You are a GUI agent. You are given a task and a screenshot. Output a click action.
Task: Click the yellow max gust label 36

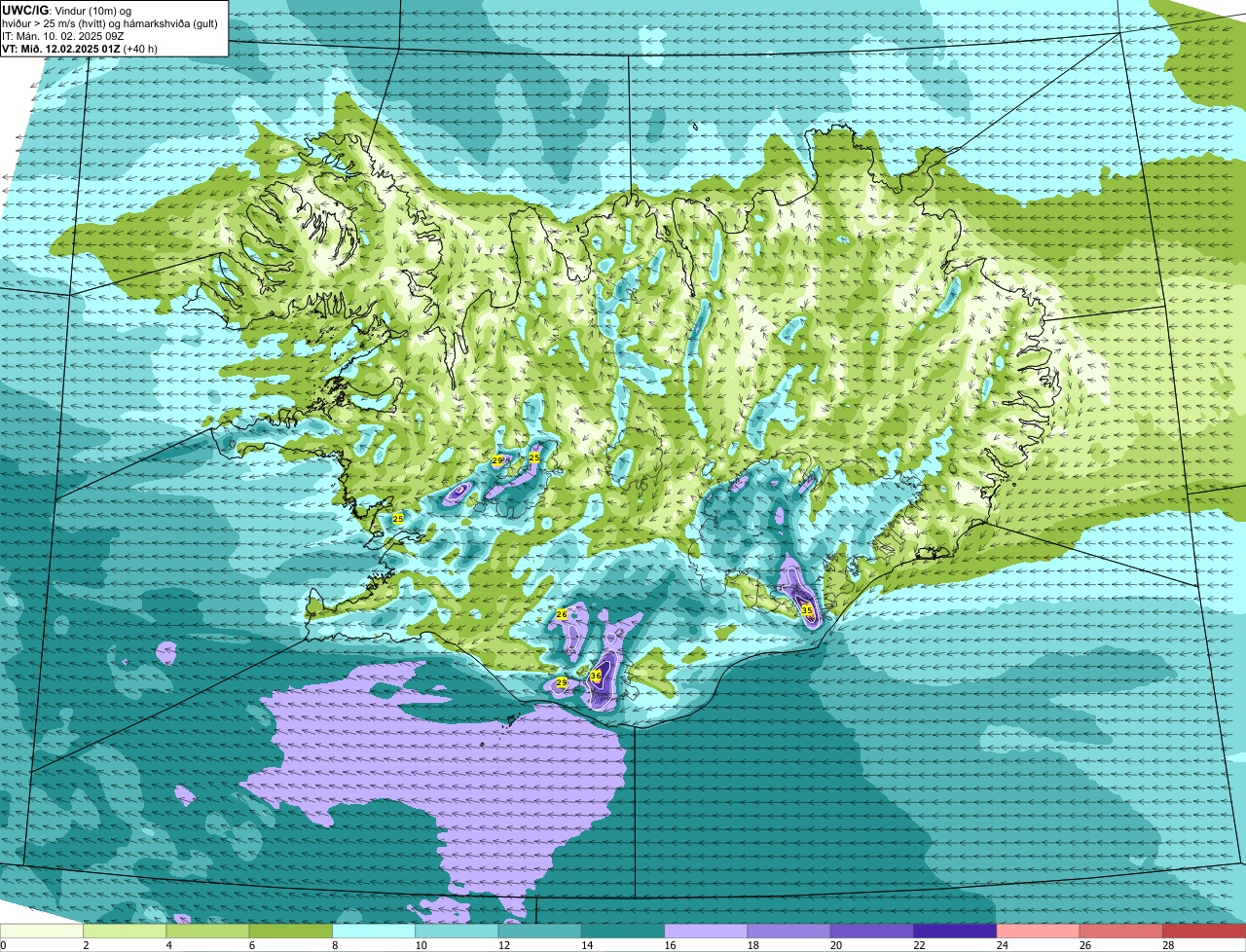click(x=596, y=675)
